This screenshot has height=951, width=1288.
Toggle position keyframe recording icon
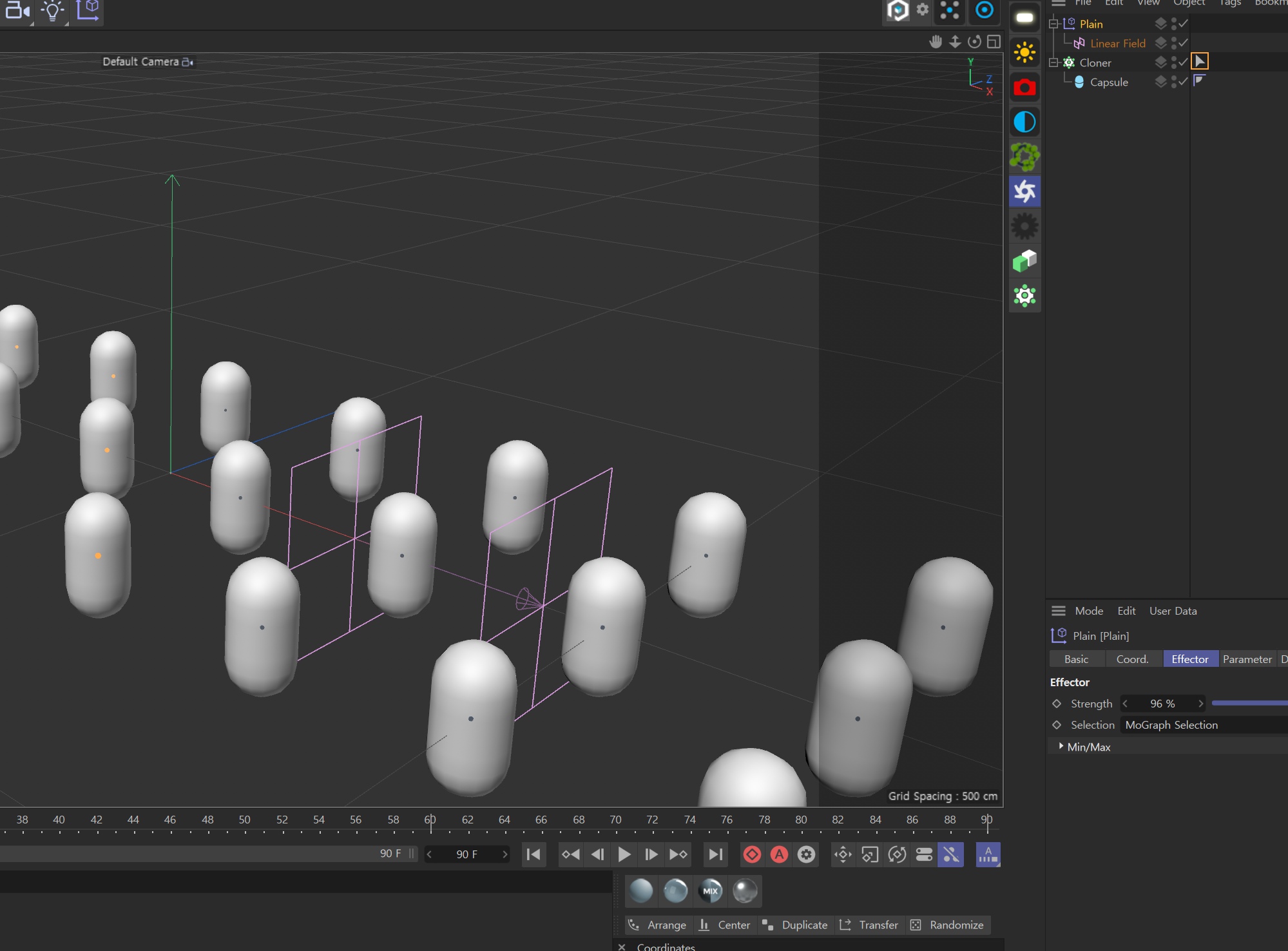843,854
